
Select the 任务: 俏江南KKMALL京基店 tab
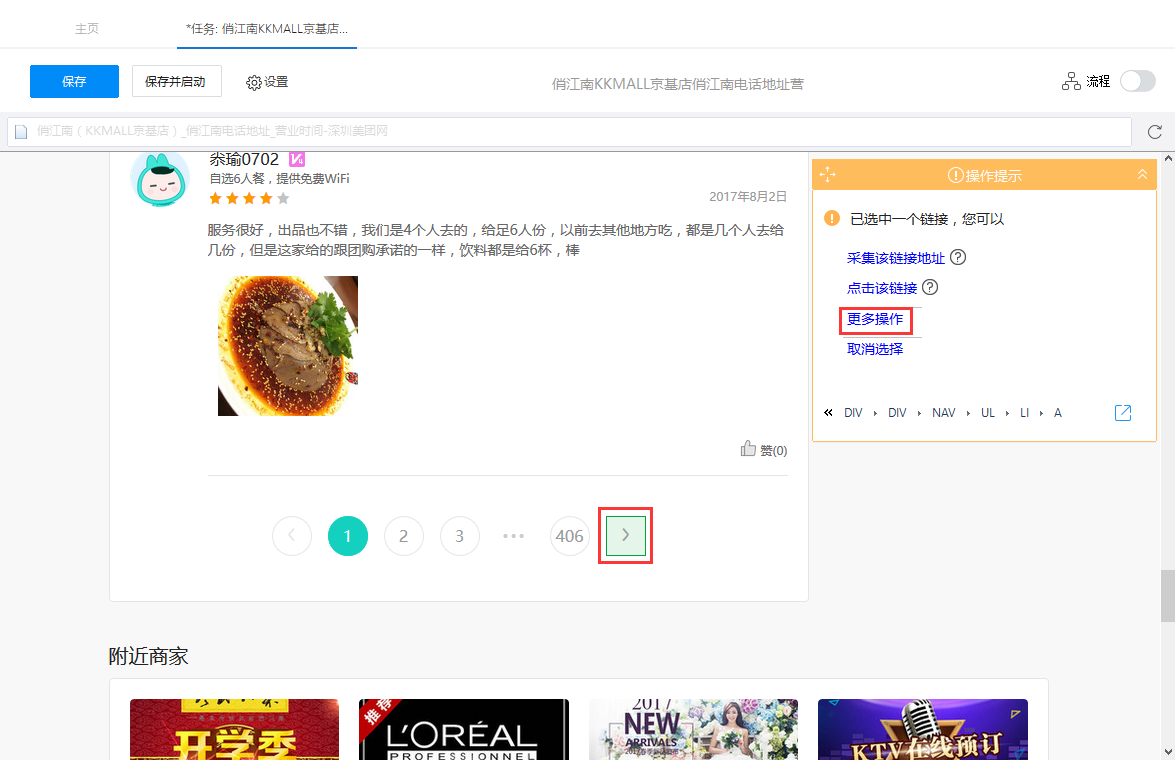tap(267, 28)
